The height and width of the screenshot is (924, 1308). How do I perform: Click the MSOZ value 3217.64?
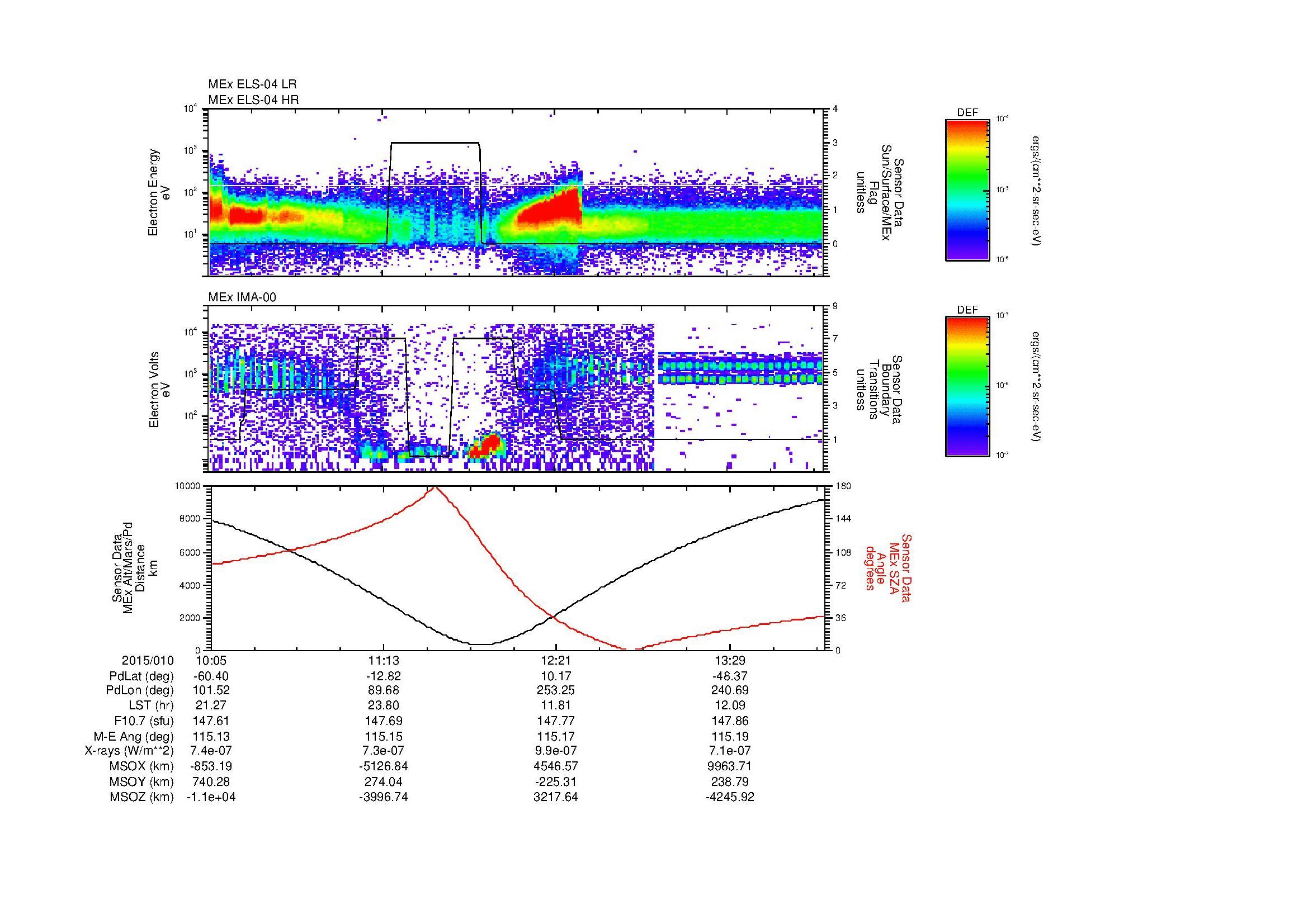pos(555,797)
